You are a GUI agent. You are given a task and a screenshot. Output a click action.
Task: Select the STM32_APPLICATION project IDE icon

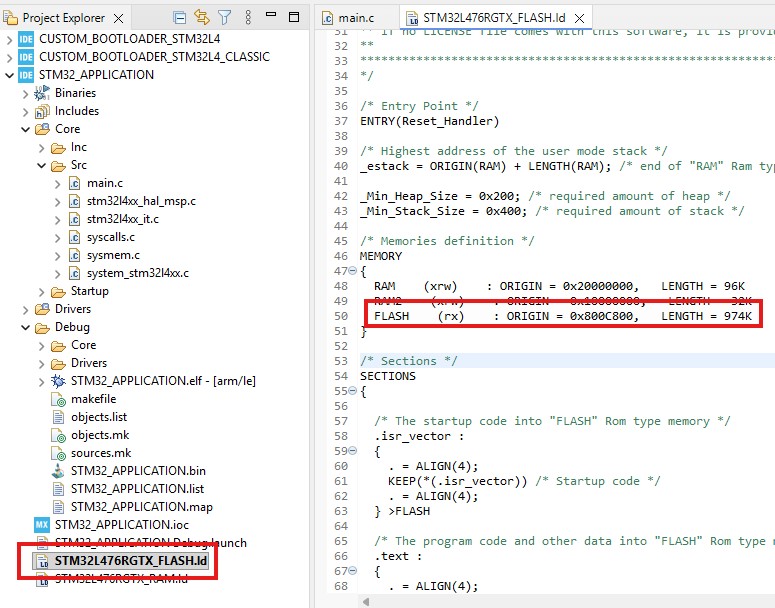(x=26, y=75)
